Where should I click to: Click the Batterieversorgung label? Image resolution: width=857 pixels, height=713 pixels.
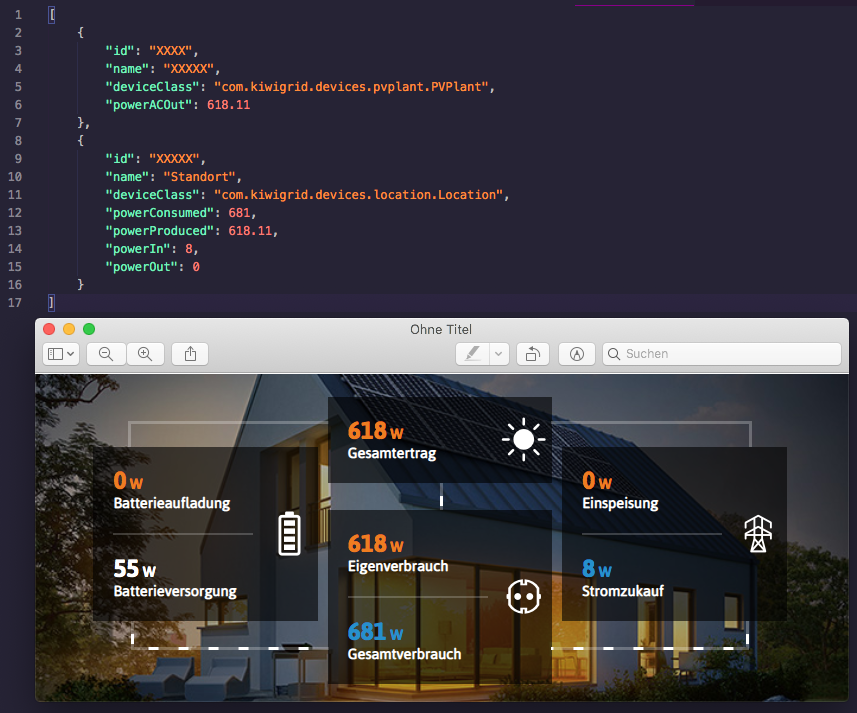[175, 591]
